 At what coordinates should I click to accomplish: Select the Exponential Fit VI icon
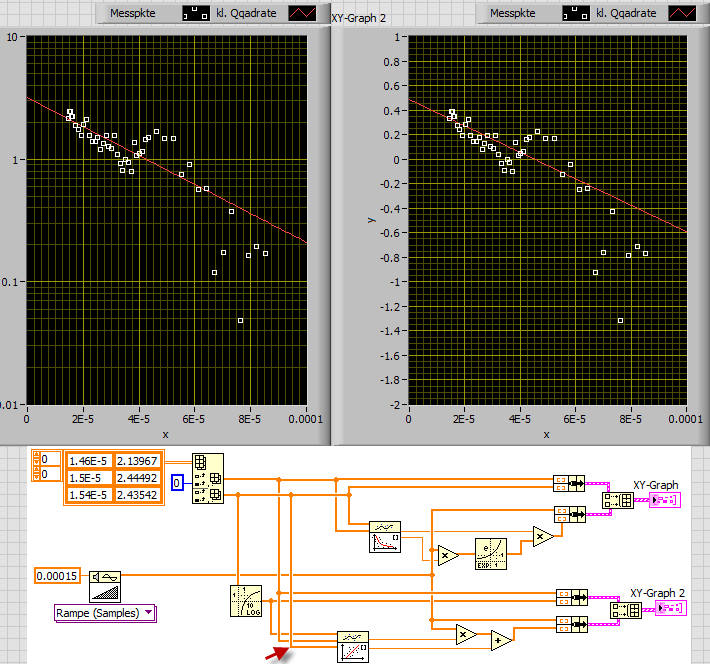tap(385, 537)
